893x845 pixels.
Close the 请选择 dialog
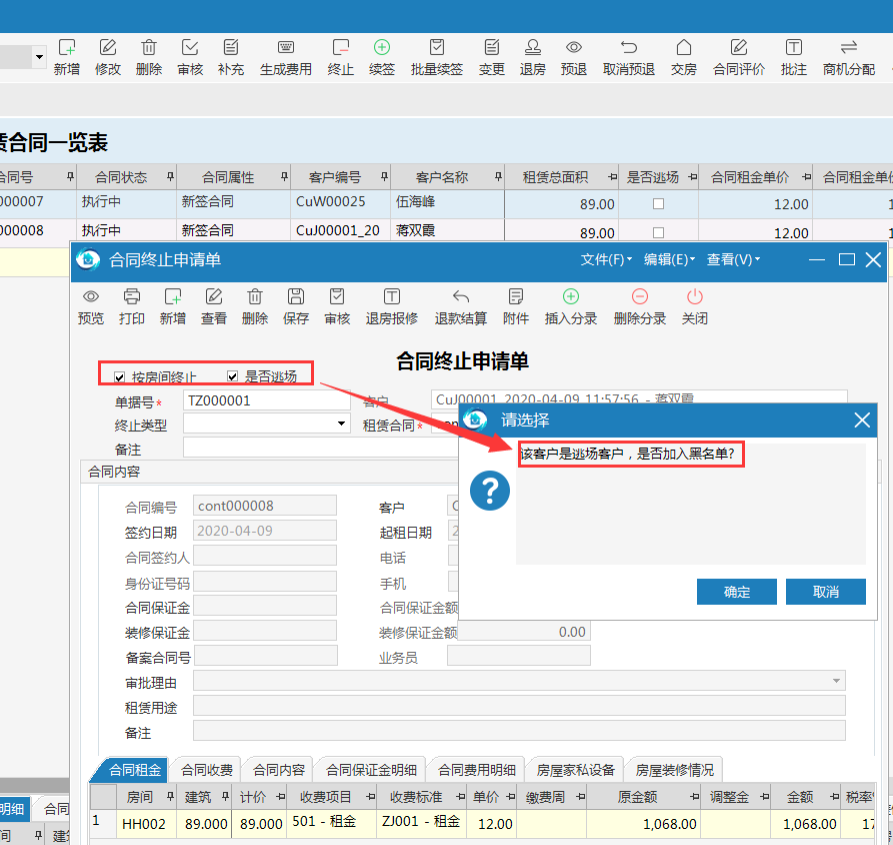pyautogui.click(x=862, y=420)
